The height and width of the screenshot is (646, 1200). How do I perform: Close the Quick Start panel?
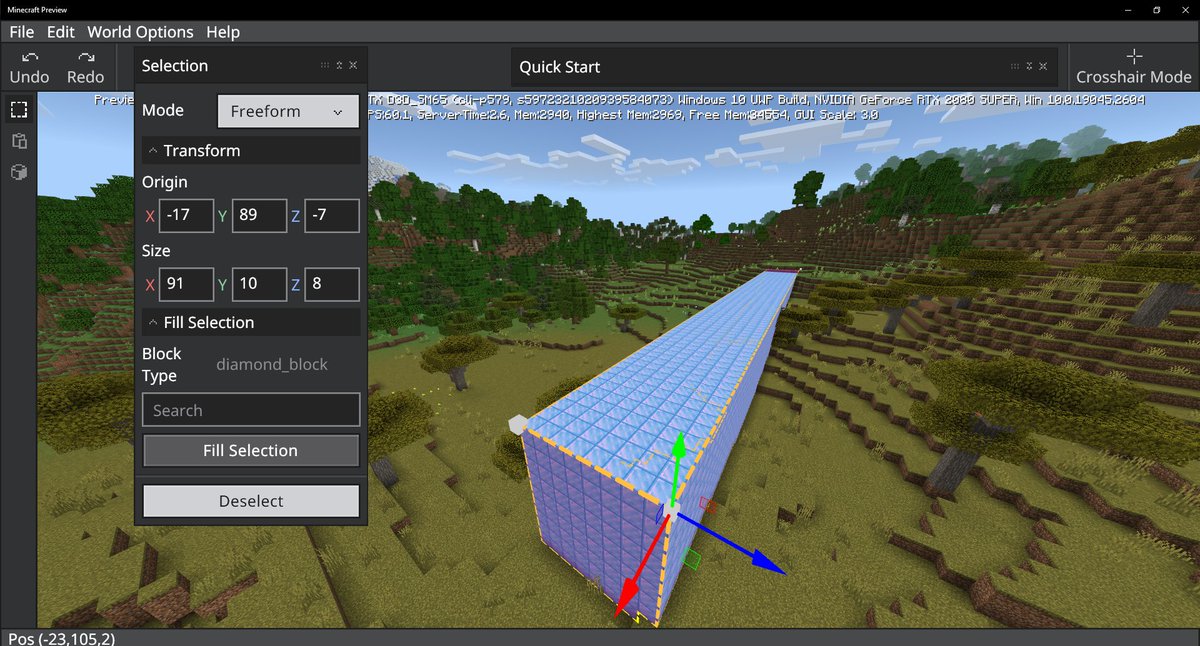(x=1044, y=66)
